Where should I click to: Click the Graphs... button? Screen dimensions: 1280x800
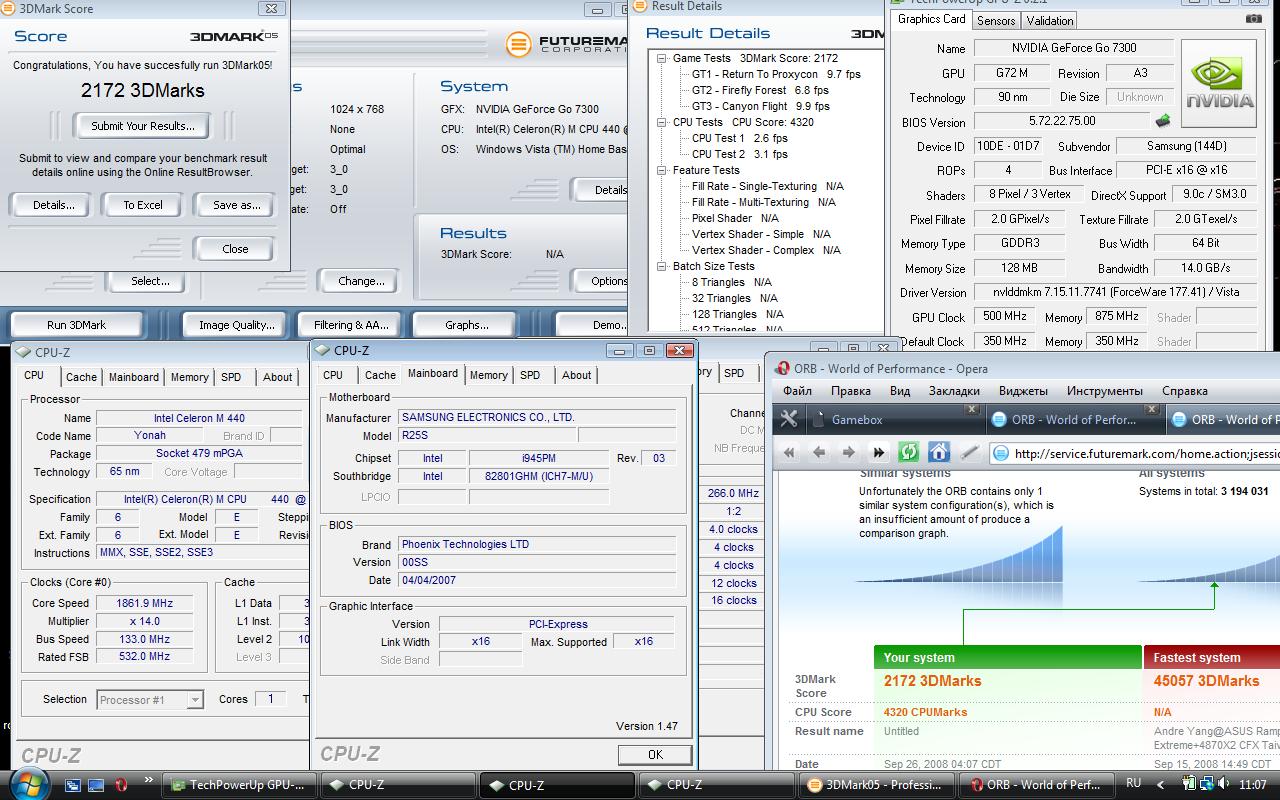point(467,325)
